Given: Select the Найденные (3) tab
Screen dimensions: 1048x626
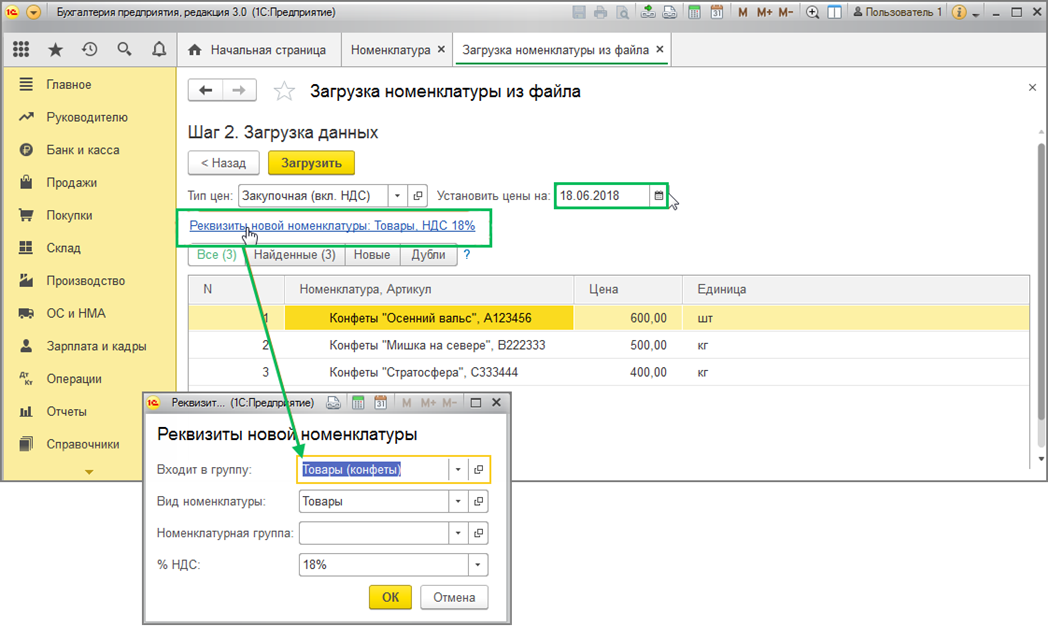Looking at the screenshot, I should click(x=295, y=255).
